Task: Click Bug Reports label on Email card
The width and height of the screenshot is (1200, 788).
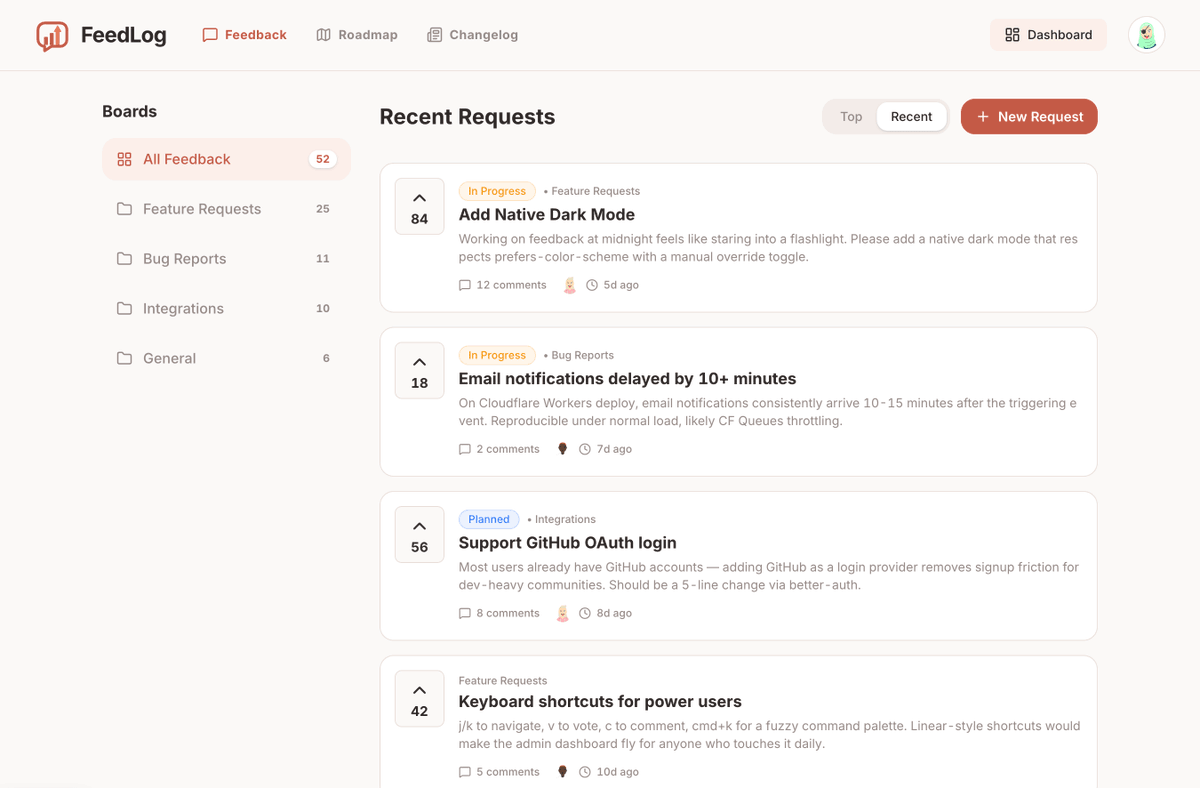Action: click(x=582, y=355)
